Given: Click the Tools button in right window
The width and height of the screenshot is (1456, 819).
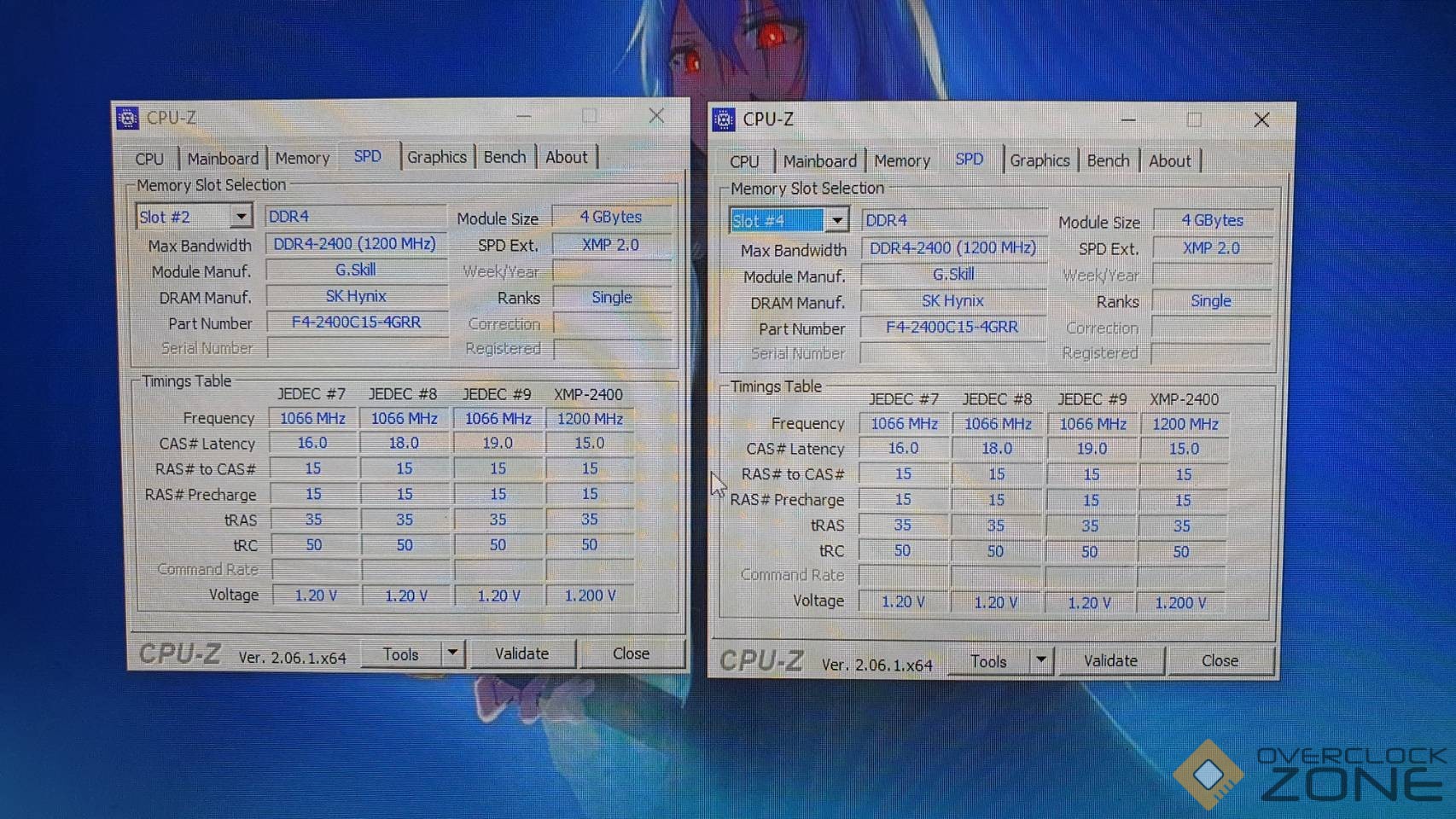Looking at the screenshot, I should pos(988,661).
